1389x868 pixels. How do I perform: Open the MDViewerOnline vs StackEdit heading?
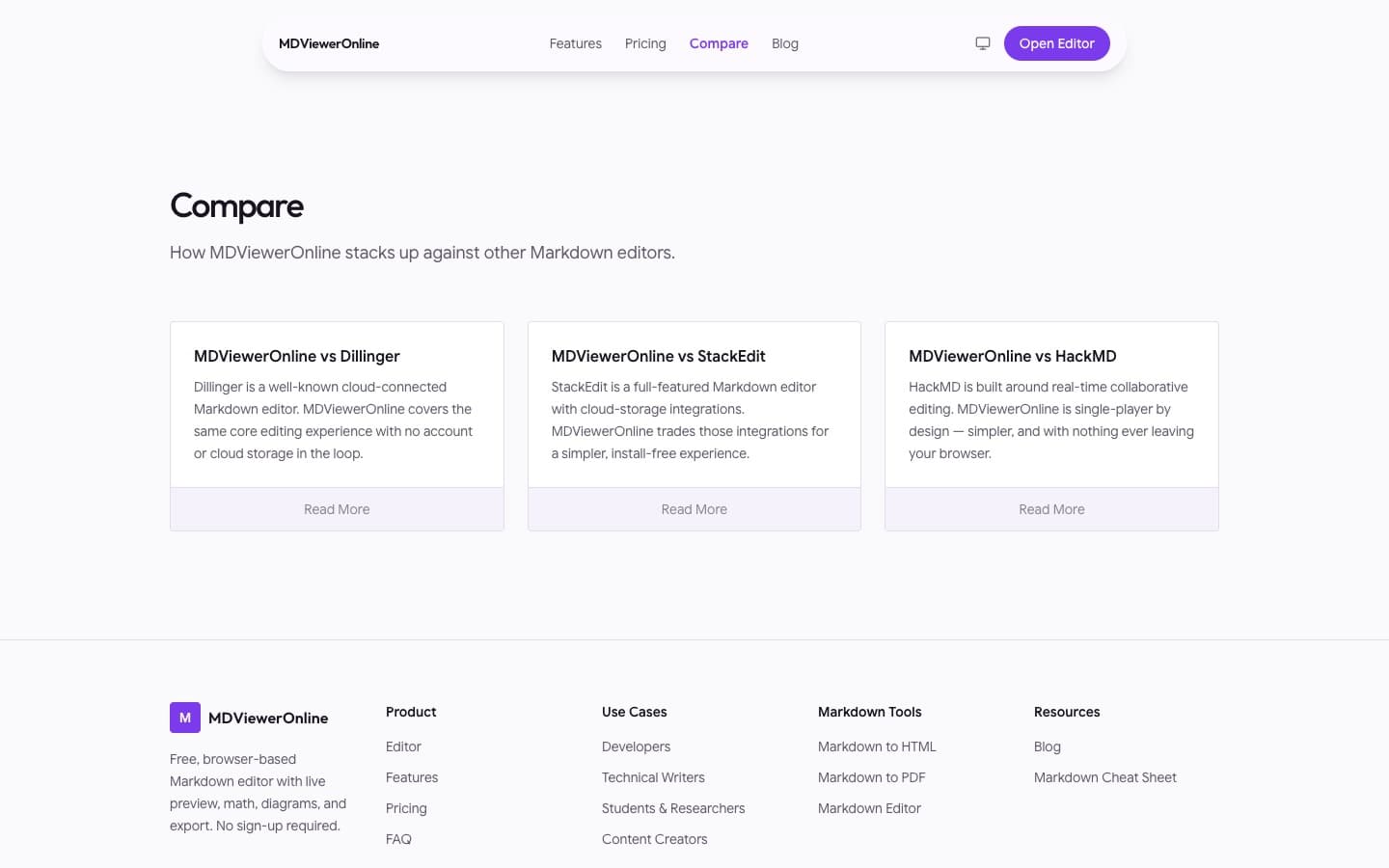[659, 356]
